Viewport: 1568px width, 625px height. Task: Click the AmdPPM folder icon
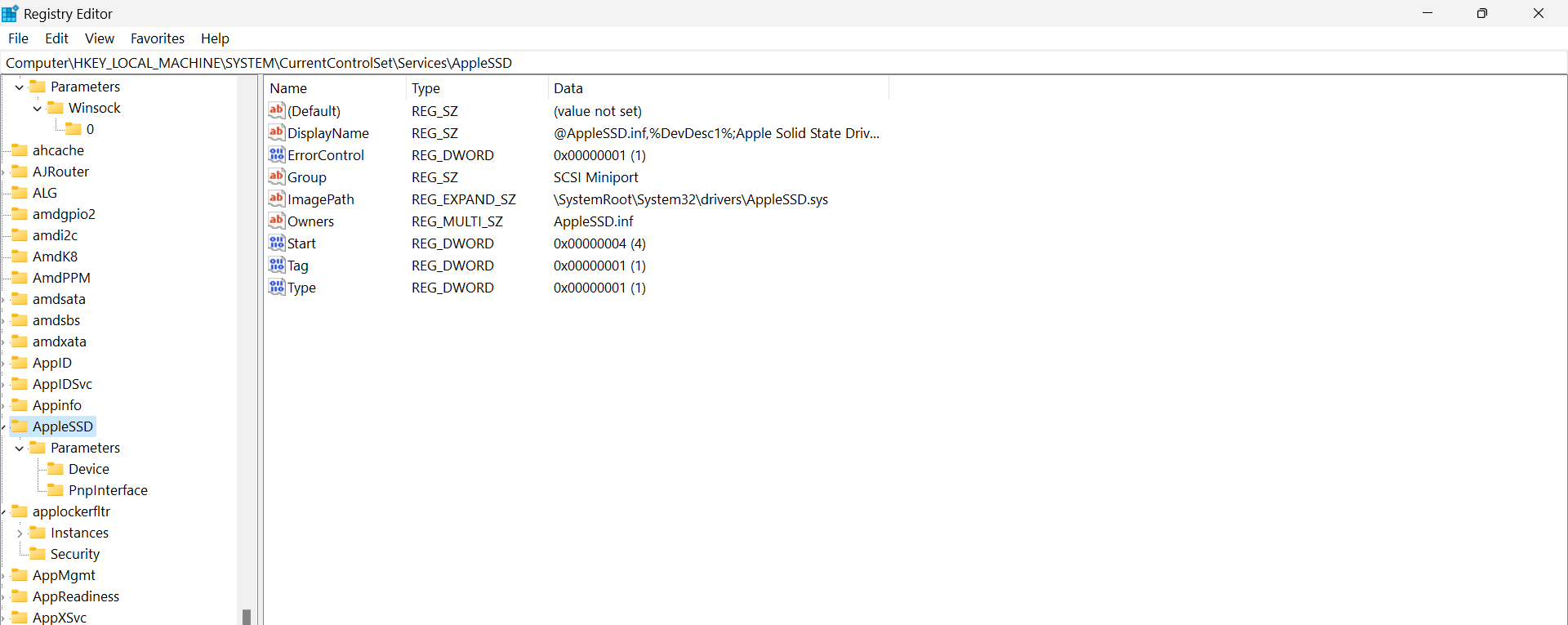point(20,278)
